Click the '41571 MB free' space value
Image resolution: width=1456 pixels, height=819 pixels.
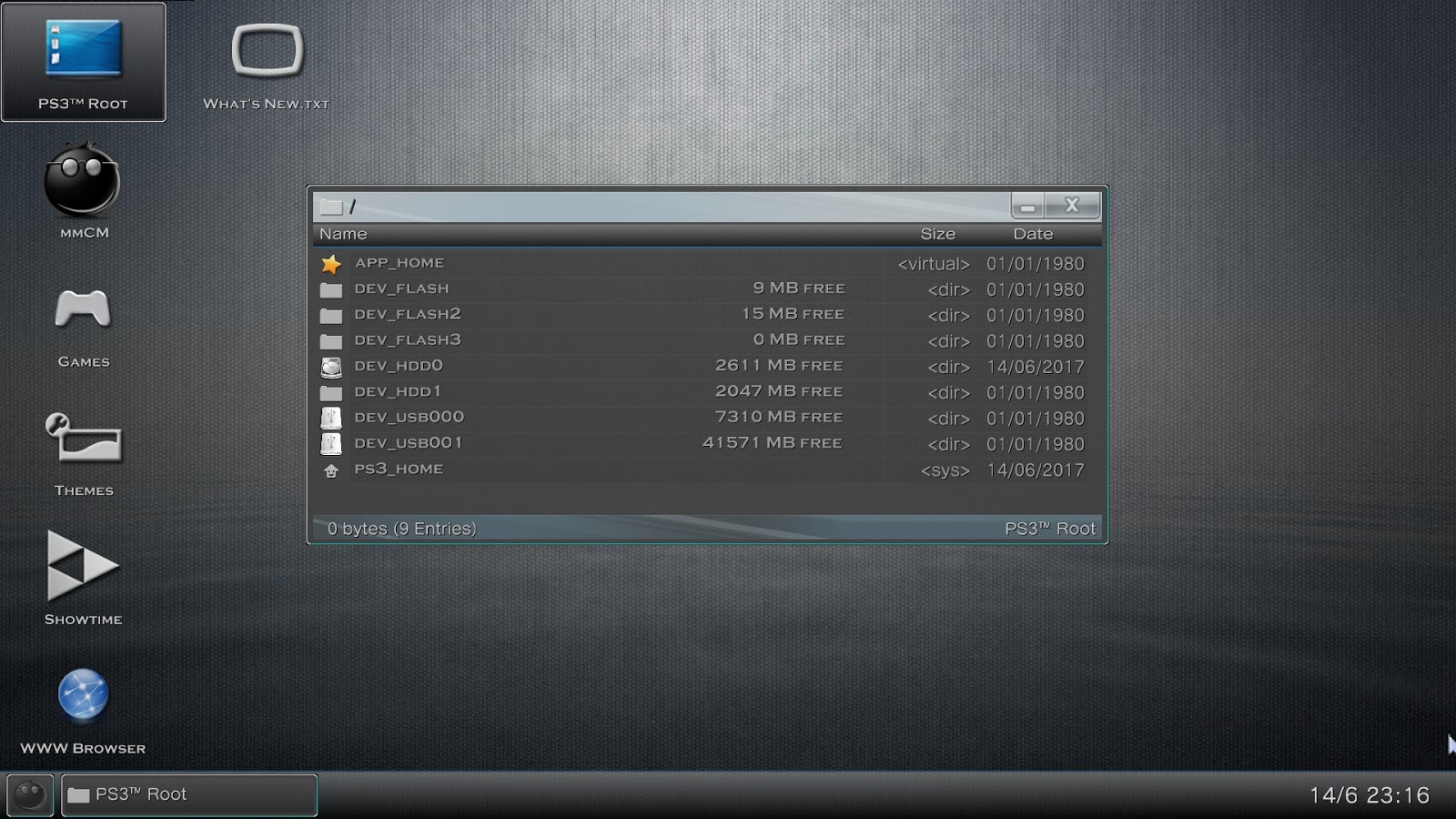(773, 443)
